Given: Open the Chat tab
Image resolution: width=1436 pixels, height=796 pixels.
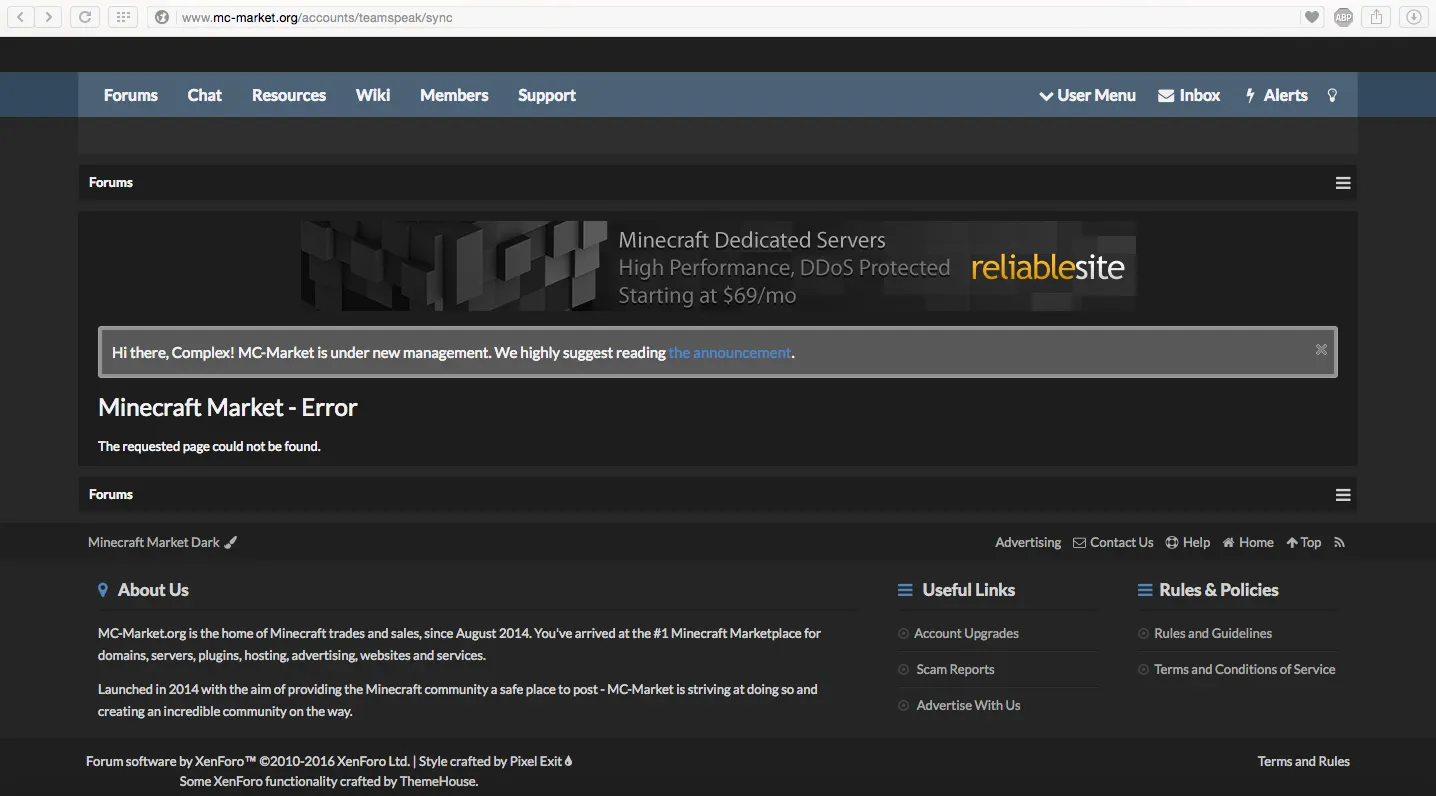Looking at the screenshot, I should coord(205,95).
